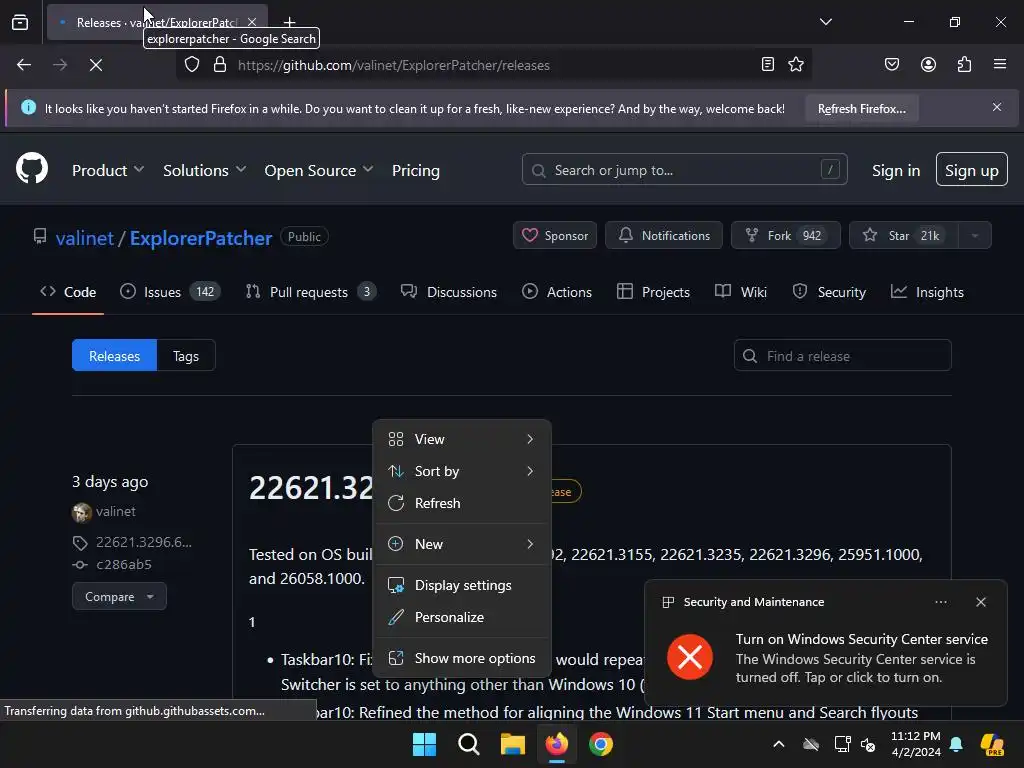Switch to the Issues tab
This screenshot has height=768, width=1024.
tap(170, 292)
